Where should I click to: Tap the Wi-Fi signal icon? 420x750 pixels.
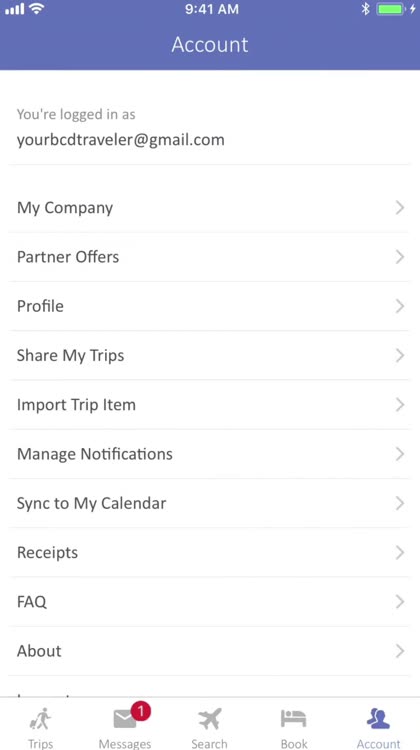point(35,9)
